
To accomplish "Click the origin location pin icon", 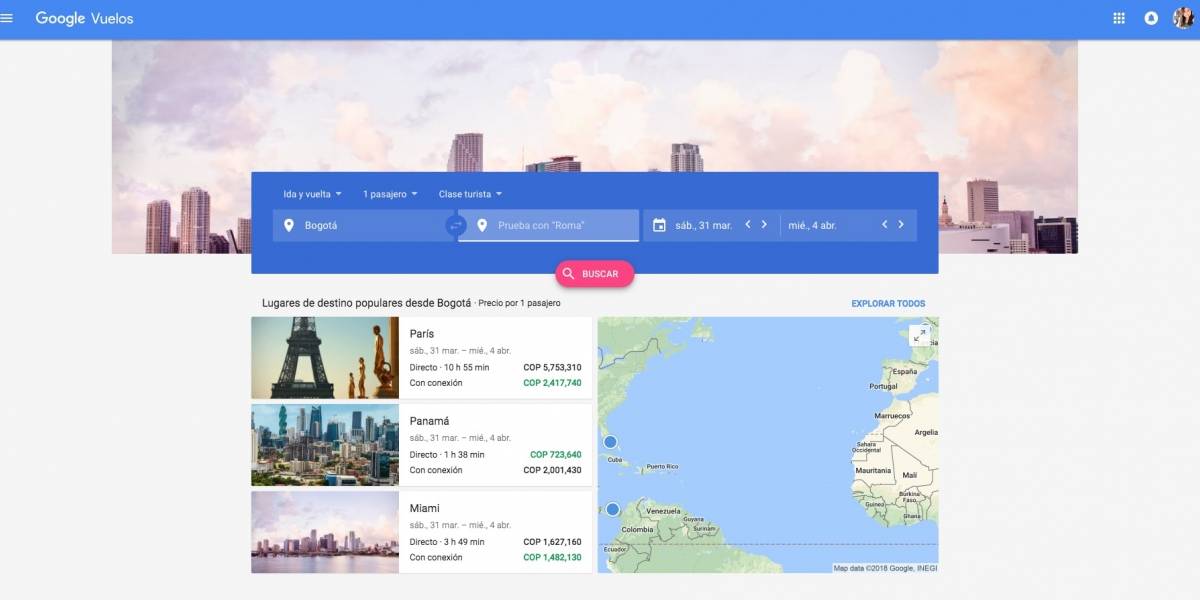I will point(289,225).
